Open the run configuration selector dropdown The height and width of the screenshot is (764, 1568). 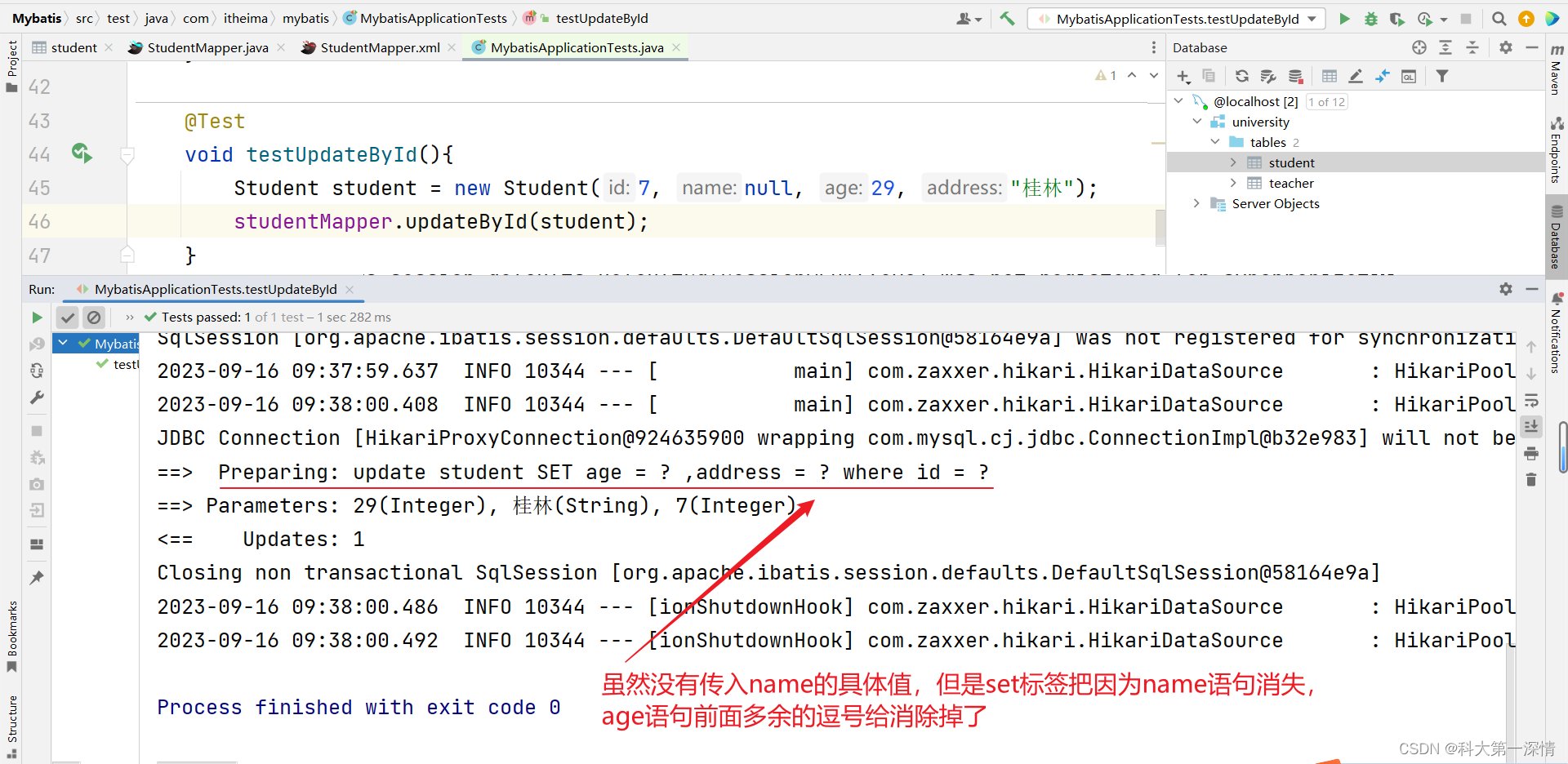tap(1176, 19)
